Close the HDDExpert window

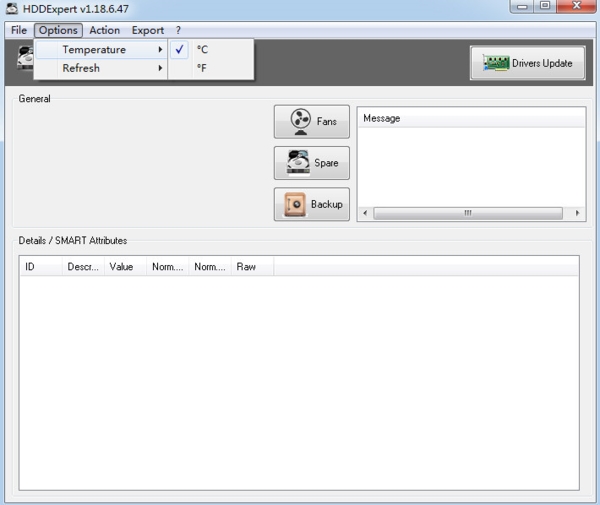576,6
